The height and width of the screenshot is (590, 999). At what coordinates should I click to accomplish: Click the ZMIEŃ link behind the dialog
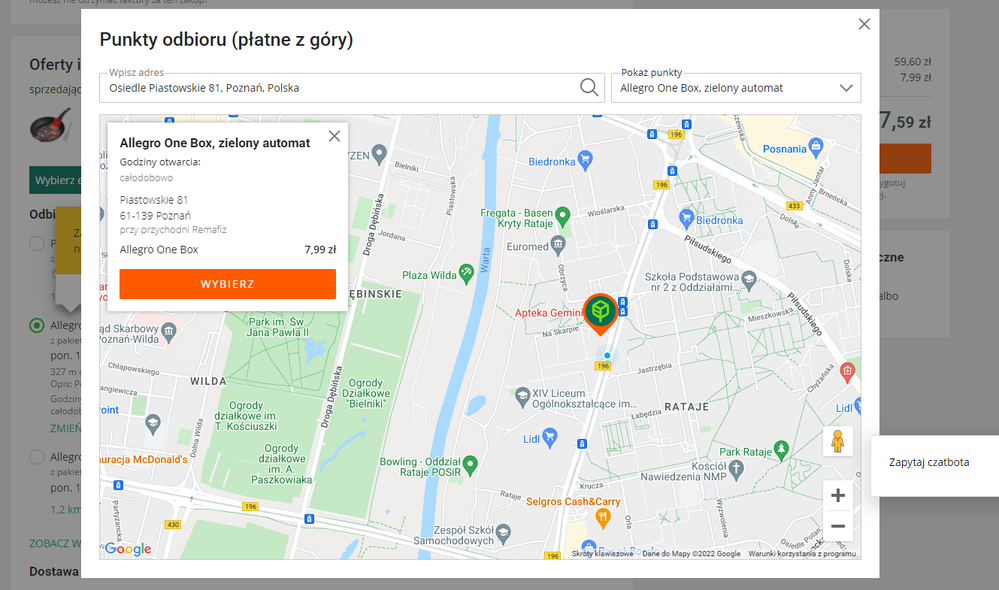pos(66,428)
